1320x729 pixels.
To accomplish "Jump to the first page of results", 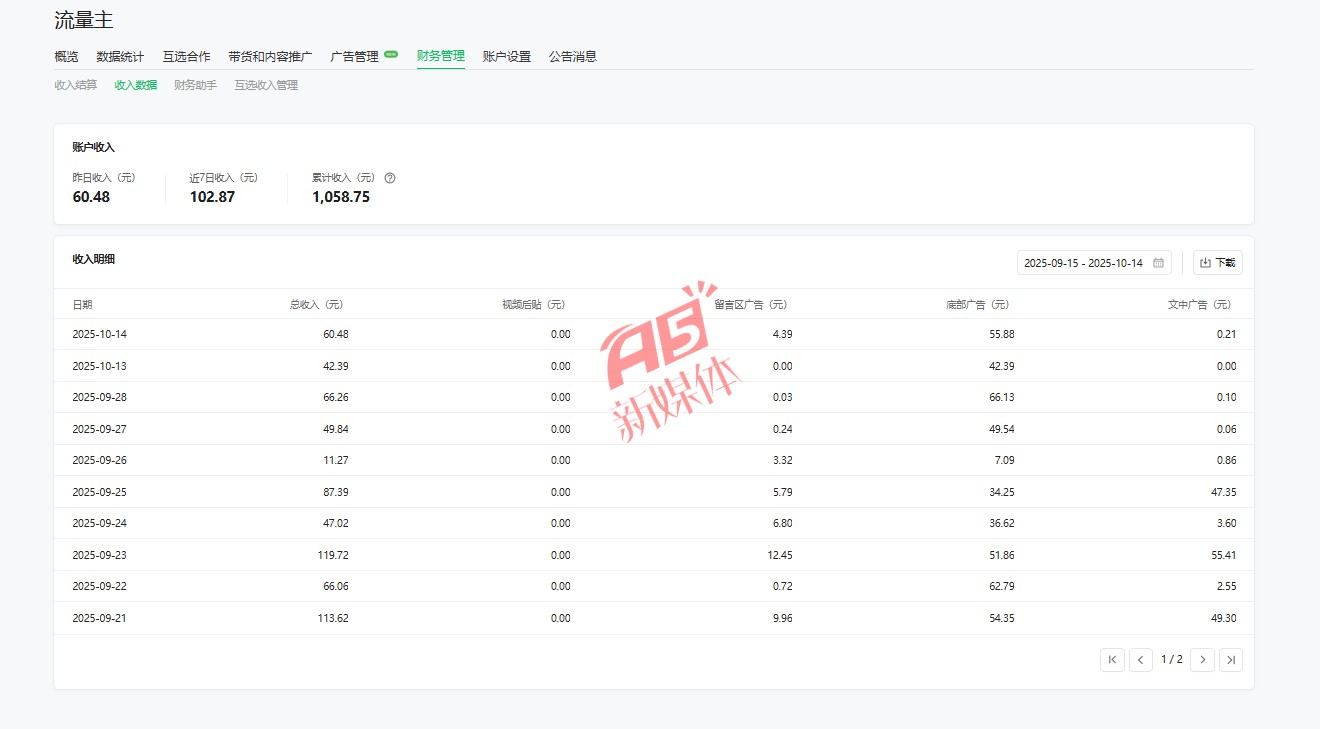I will 1112,660.
